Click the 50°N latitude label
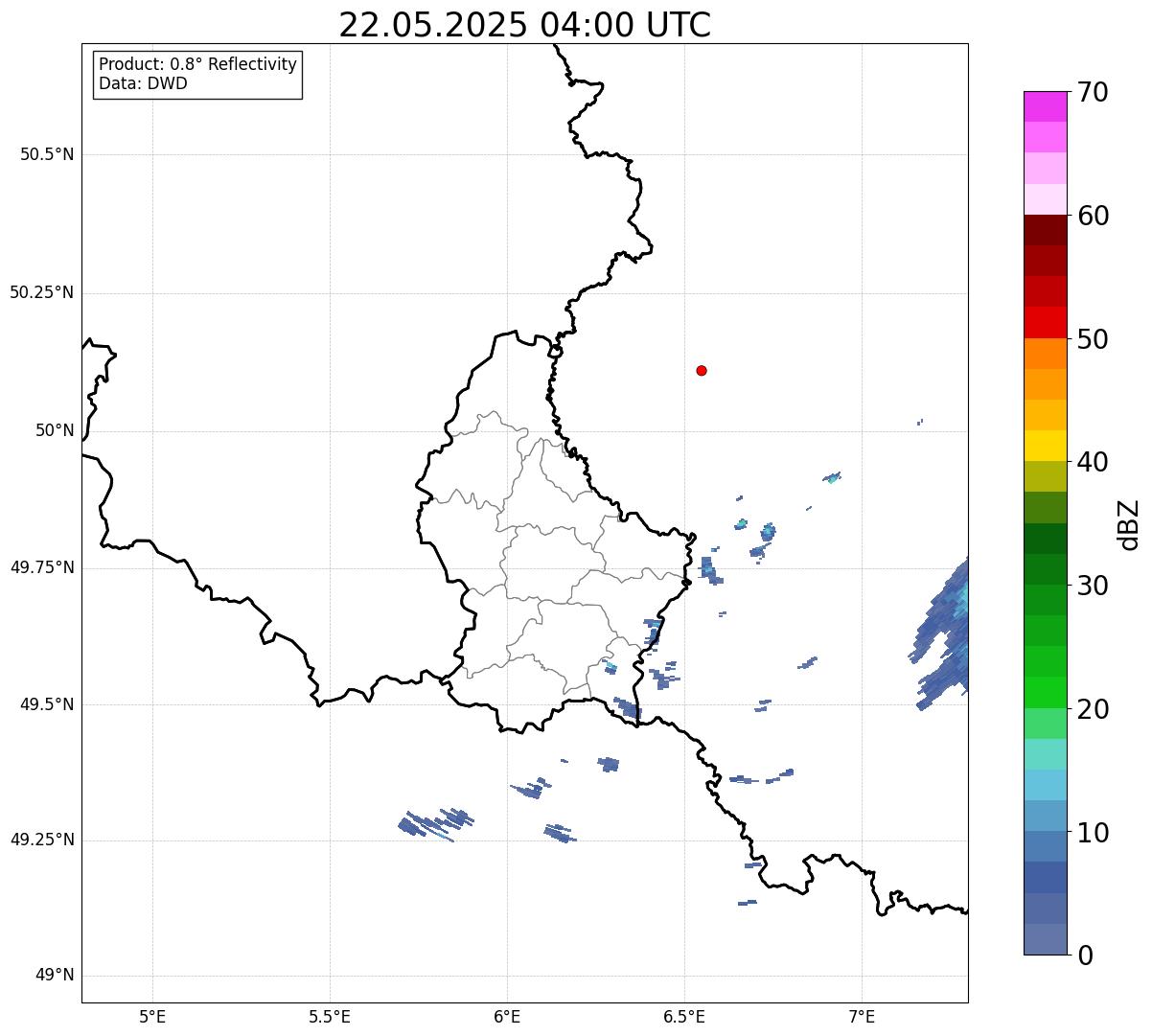1152x1036 pixels. tap(55, 430)
